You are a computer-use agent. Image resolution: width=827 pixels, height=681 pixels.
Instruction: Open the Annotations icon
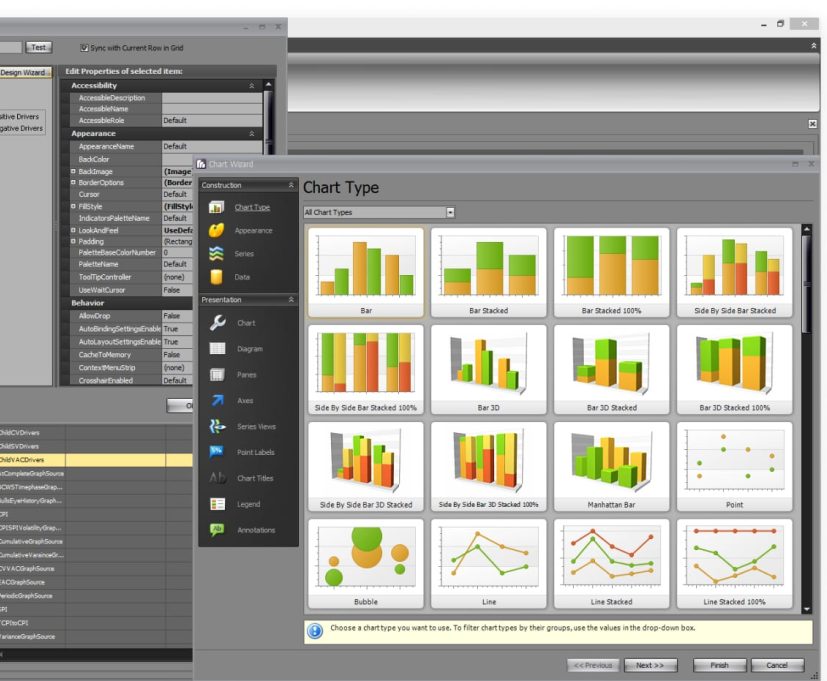(x=217, y=530)
